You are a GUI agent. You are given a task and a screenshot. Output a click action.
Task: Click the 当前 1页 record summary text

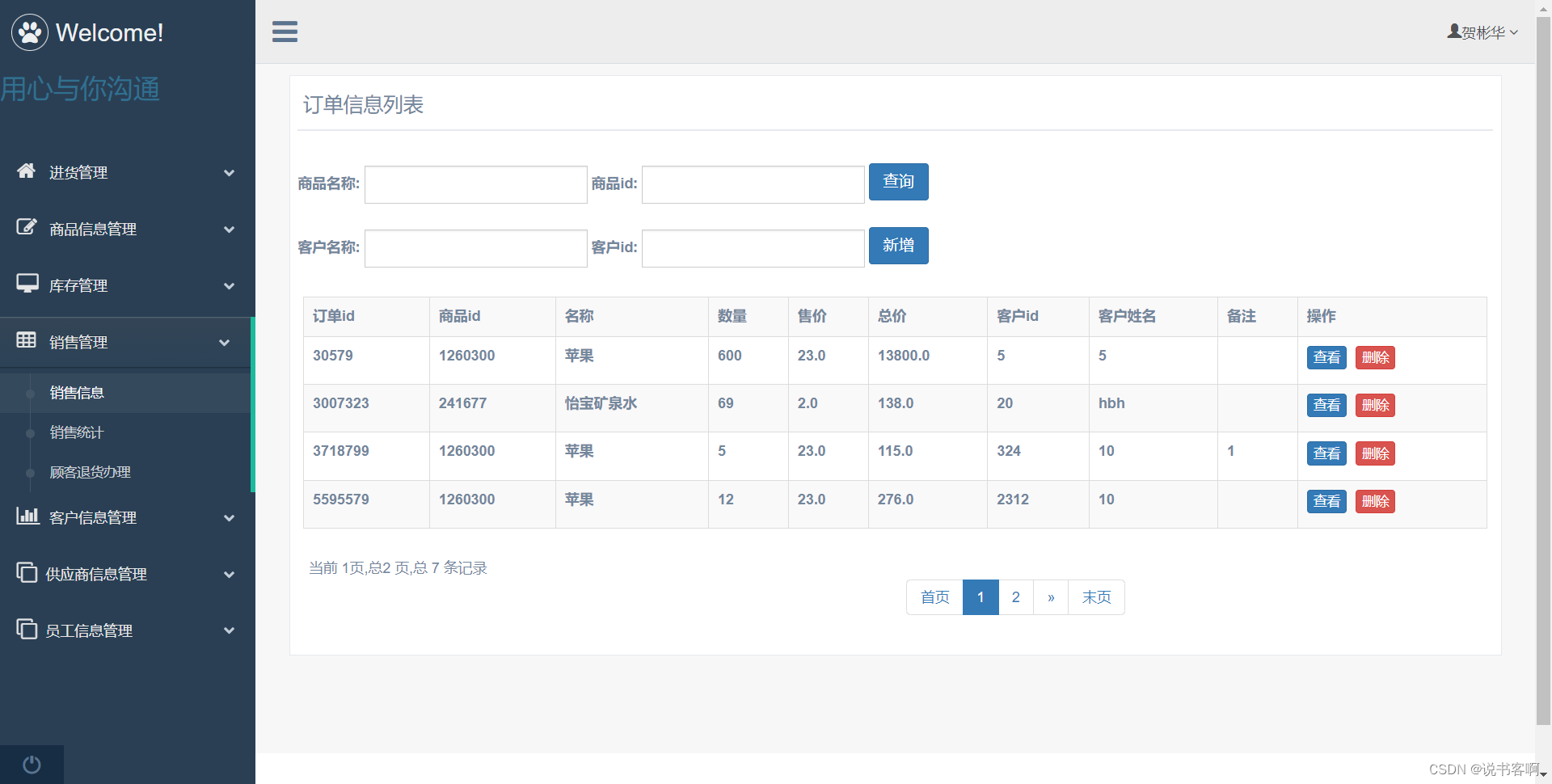click(398, 568)
